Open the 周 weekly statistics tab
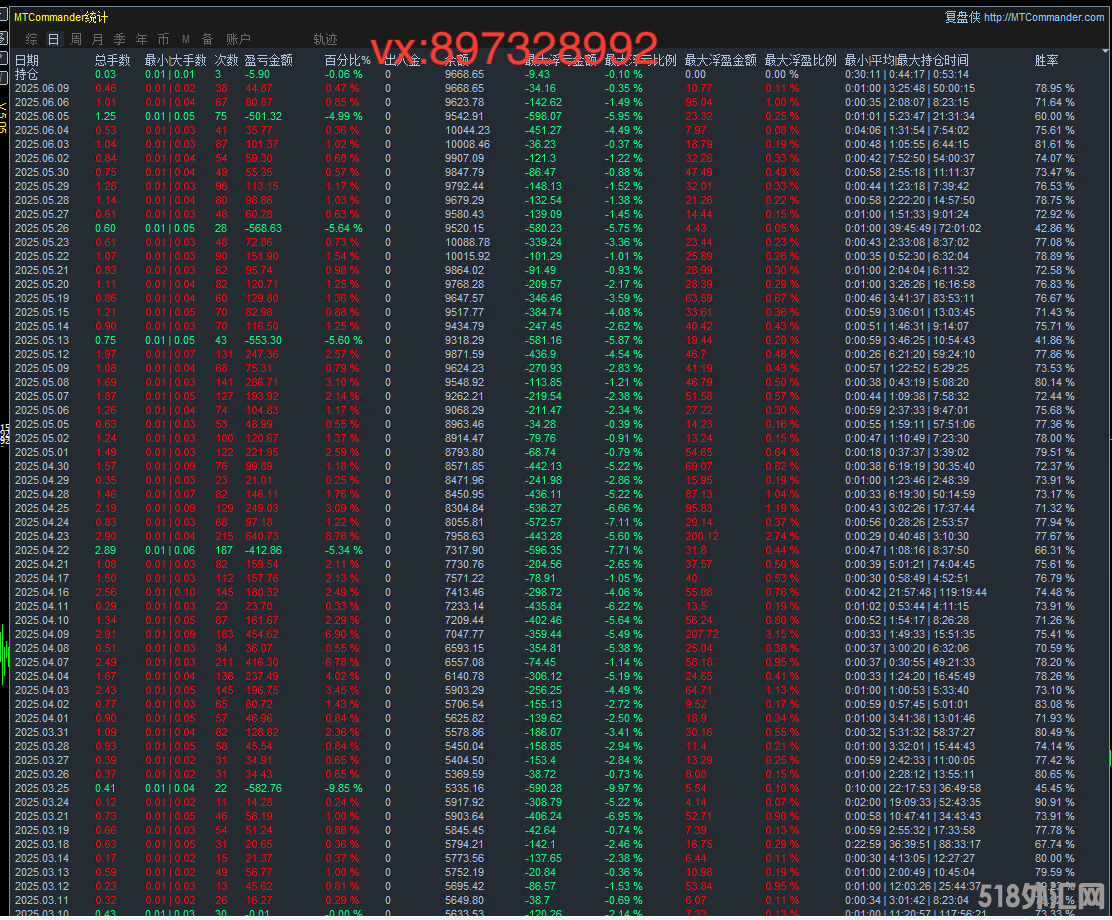Screen dimensions: 1112x920 76,39
